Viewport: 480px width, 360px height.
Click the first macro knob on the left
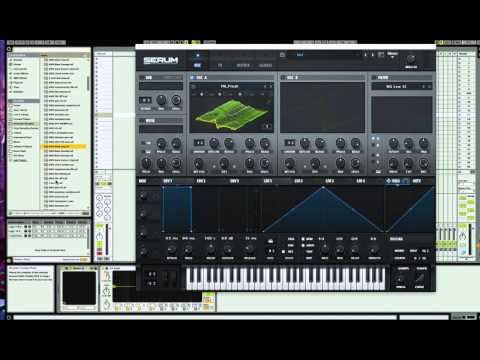click(x=143, y=195)
